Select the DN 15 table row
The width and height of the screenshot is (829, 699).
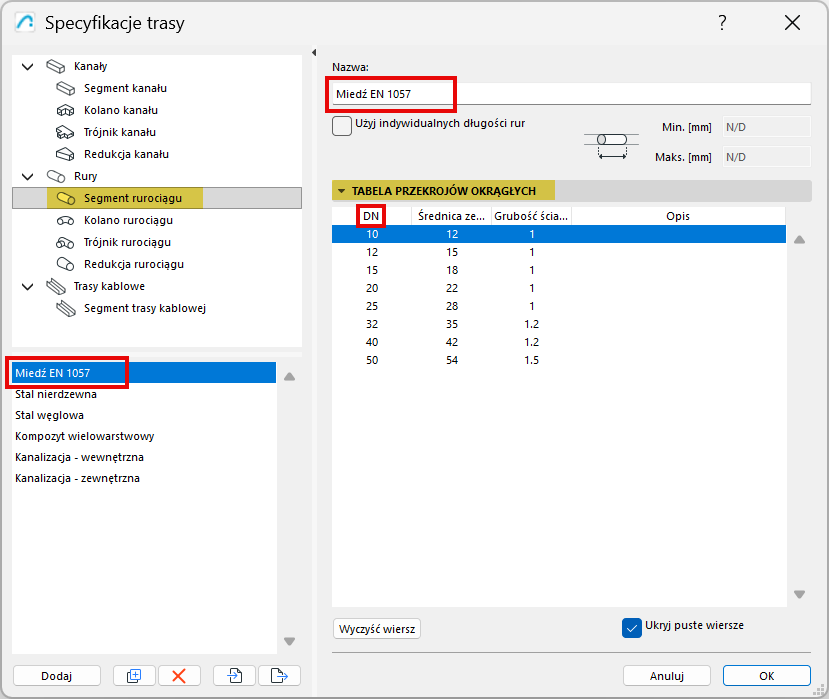point(559,270)
